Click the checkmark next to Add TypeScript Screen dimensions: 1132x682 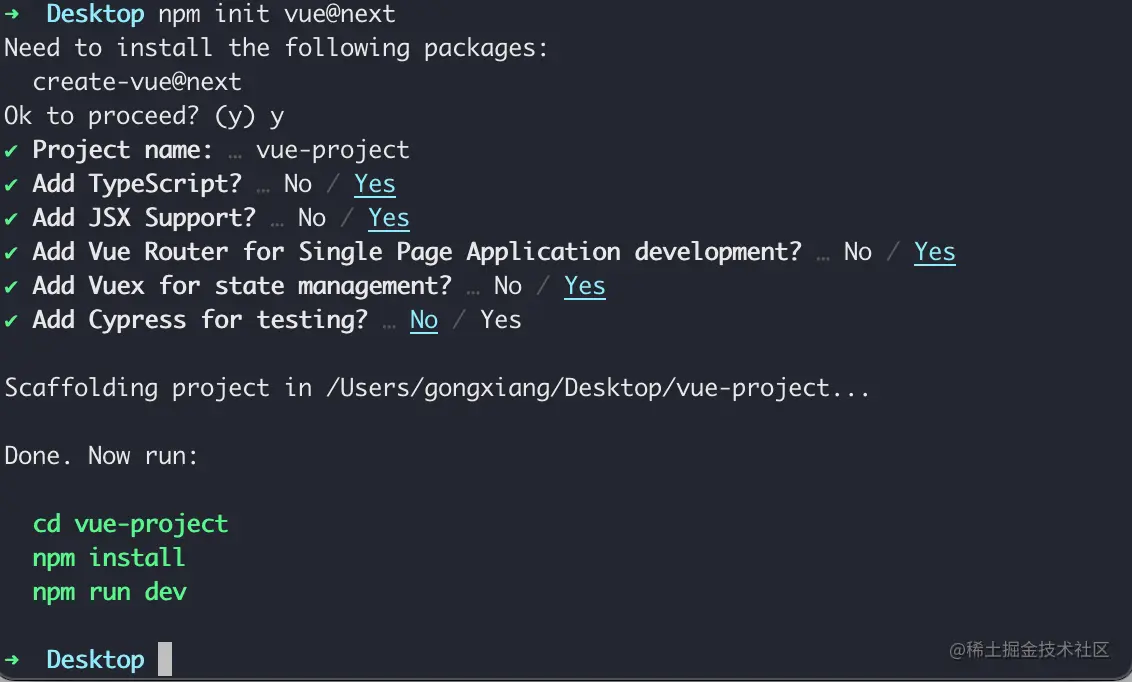pyautogui.click(x=11, y=184)
